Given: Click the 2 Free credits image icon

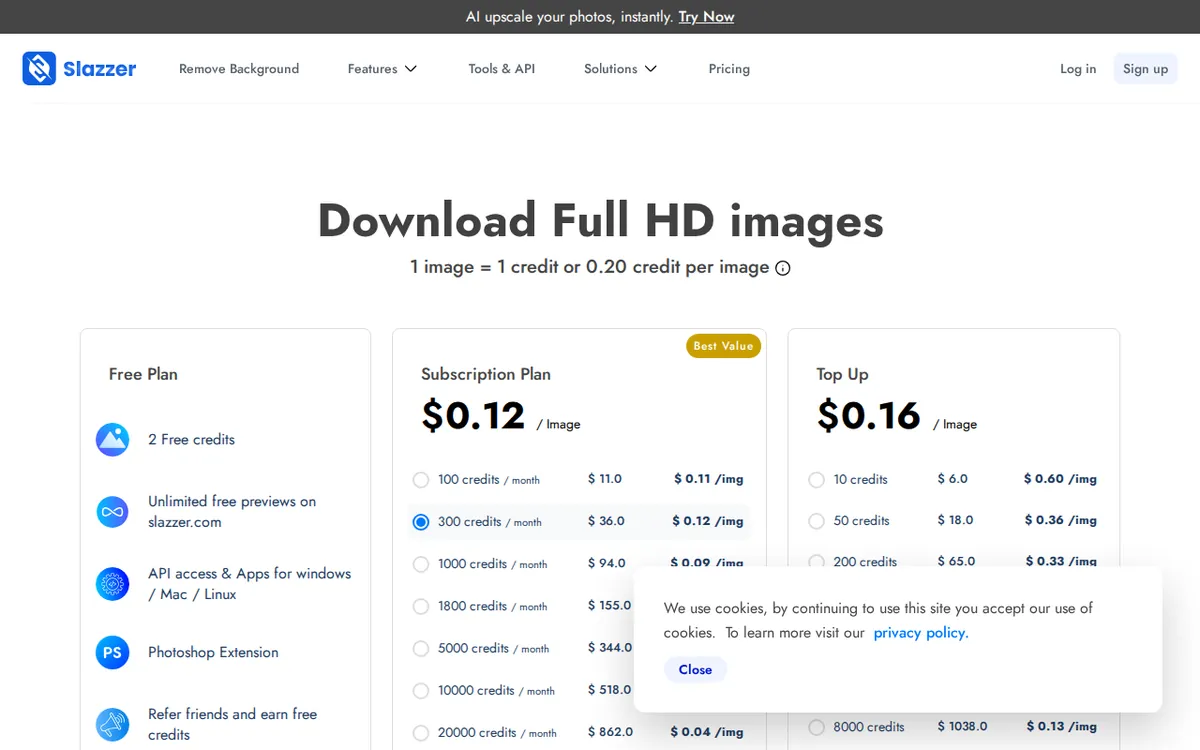Looking at the screenshot, I should 112,439.
